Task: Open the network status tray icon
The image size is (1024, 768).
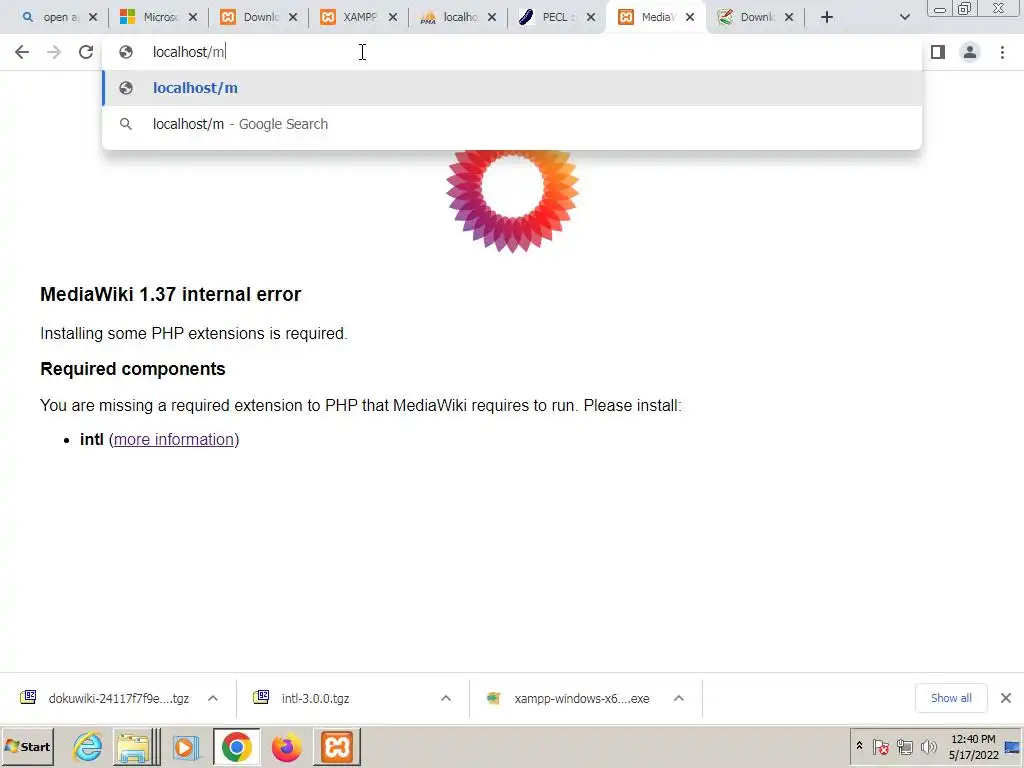Action: [x=904, y=746]
